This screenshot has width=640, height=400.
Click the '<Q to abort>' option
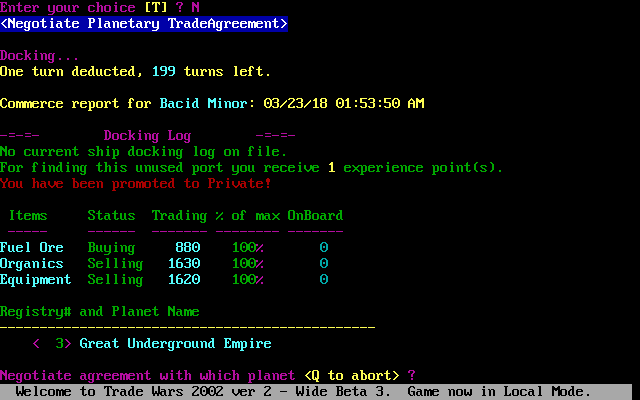point(352,376)
